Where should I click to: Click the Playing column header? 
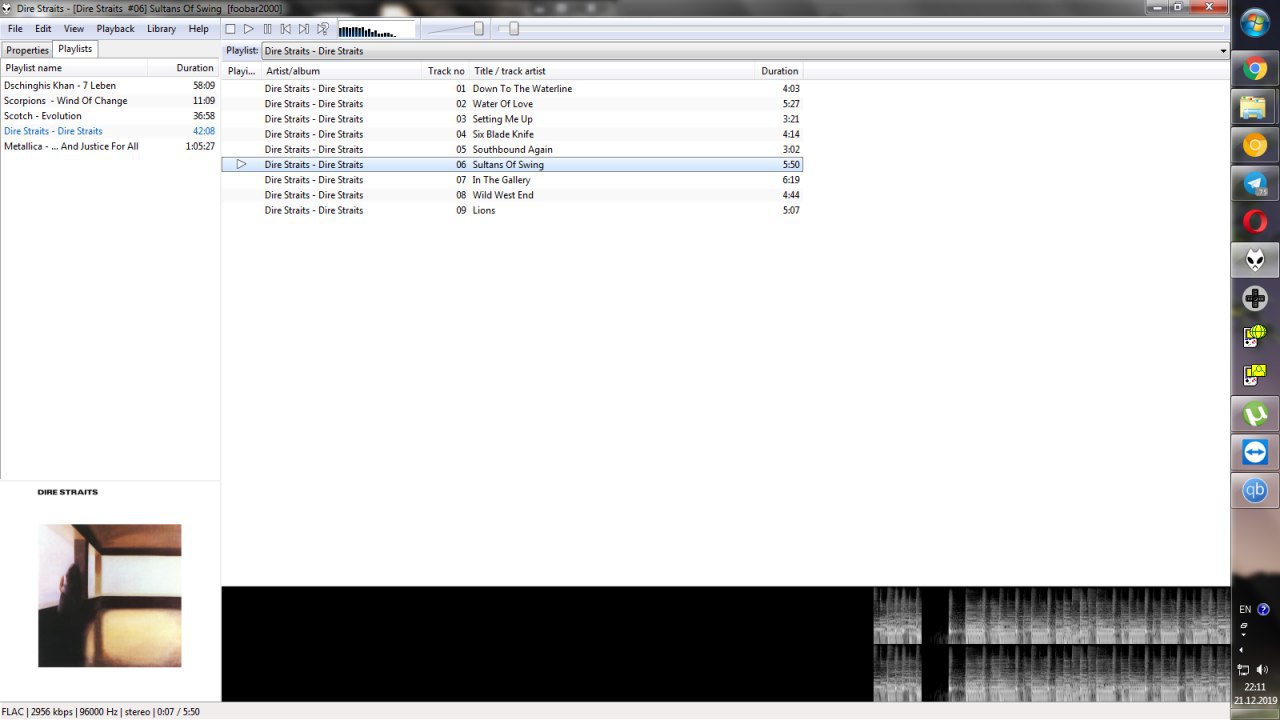[x=241, y=71]
